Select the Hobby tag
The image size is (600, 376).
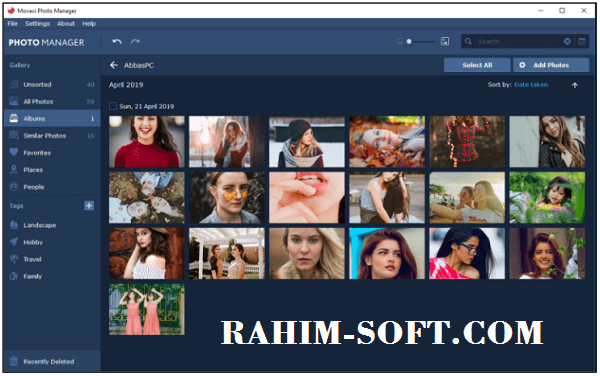click(x=52, y=242)
